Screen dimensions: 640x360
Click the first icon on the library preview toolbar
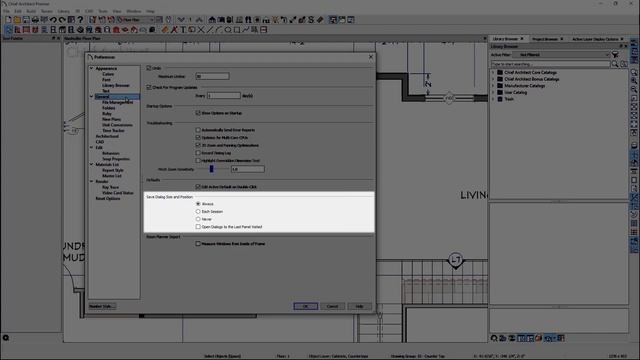(x=494, y=338)
